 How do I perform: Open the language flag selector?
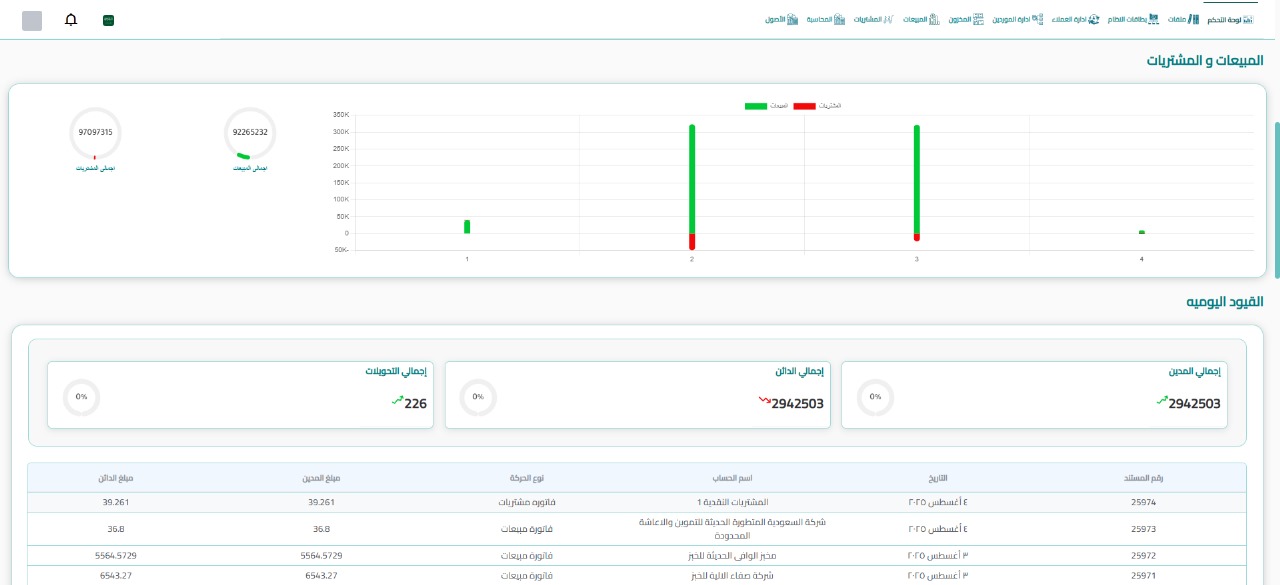click(108, 20)
